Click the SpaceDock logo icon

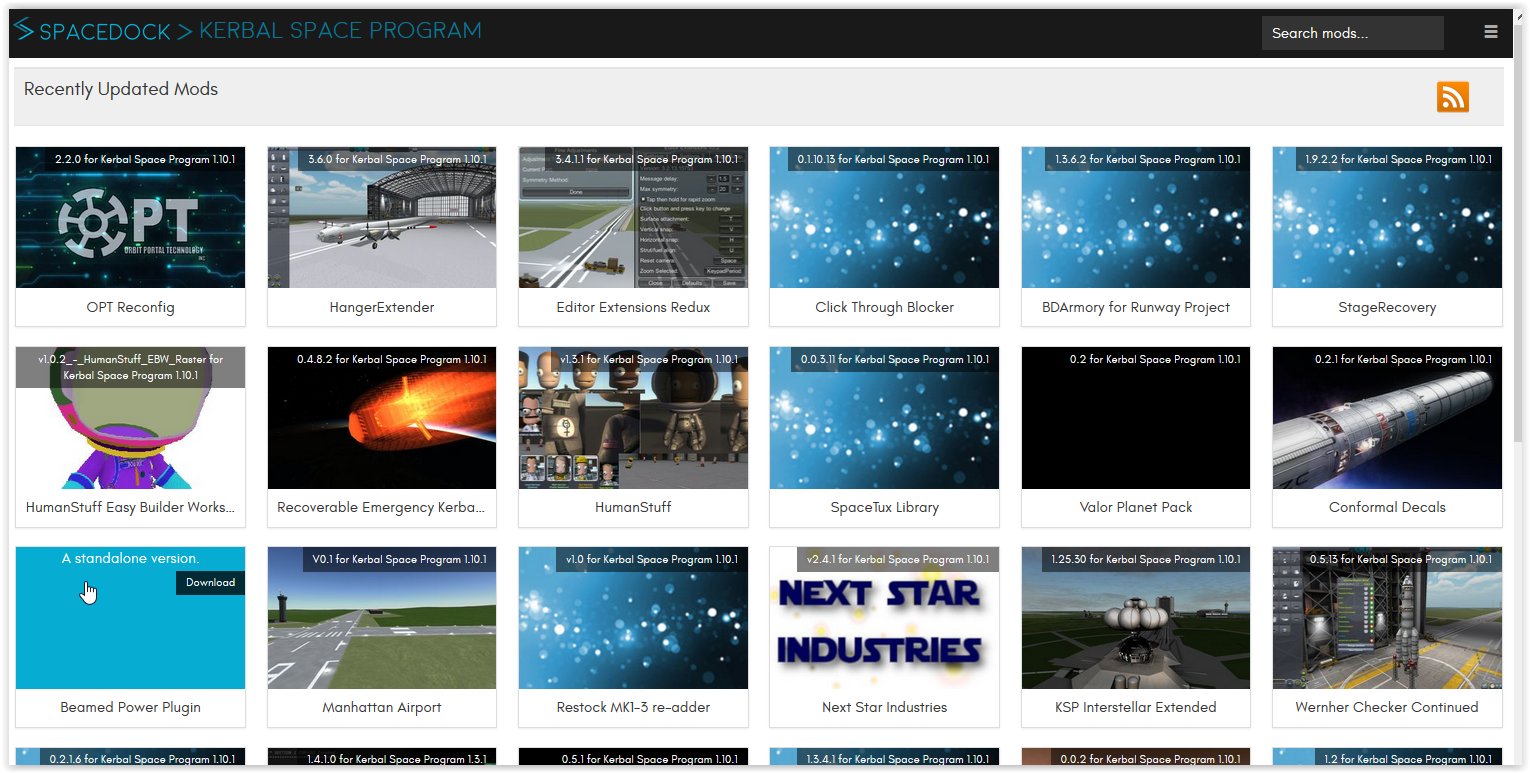[24, 31]
